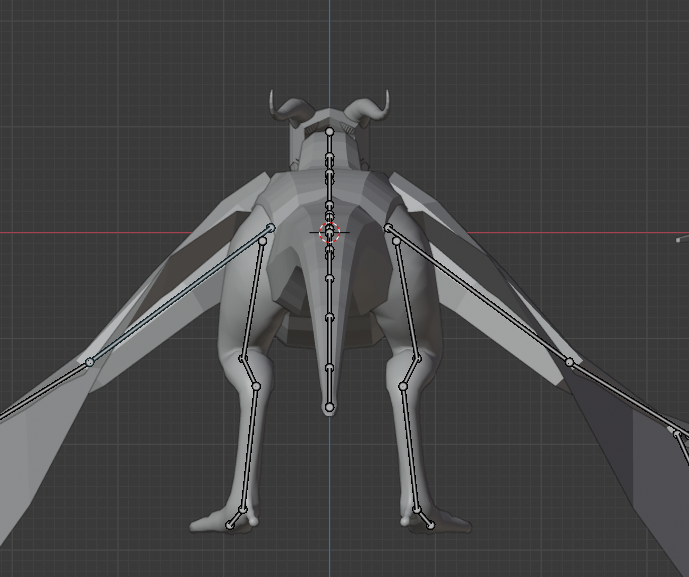Select the head bone tip joint
The height and width of the screenshot is (577, 689).
point(330,131)
